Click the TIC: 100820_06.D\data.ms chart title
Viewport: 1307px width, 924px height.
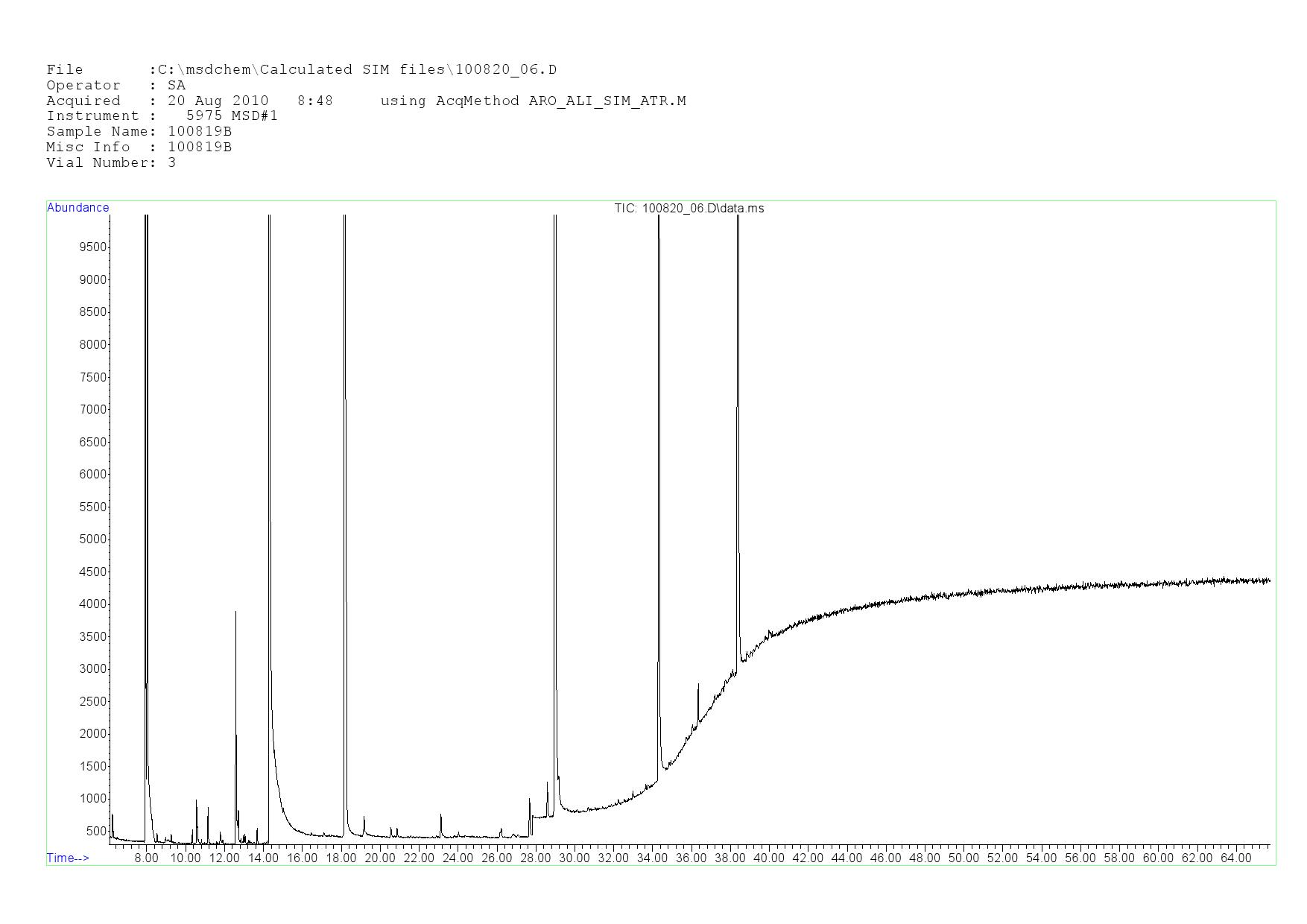pos(689,209)
